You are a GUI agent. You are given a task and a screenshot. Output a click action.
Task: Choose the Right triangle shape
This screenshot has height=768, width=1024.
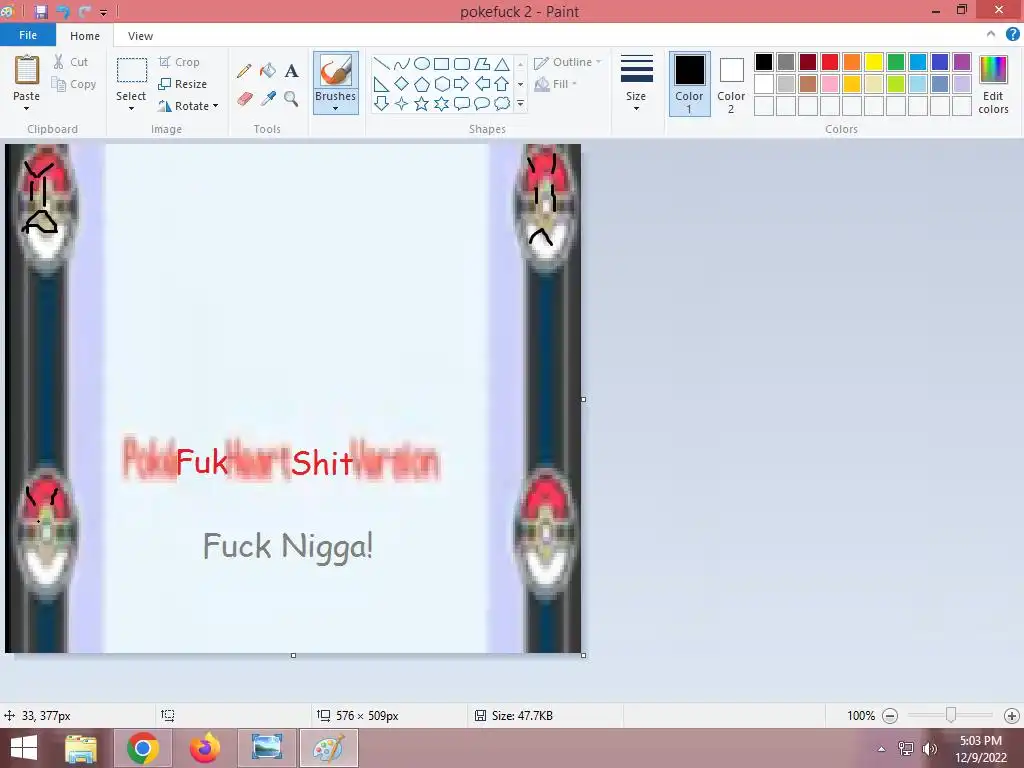(x=381, y=84)
